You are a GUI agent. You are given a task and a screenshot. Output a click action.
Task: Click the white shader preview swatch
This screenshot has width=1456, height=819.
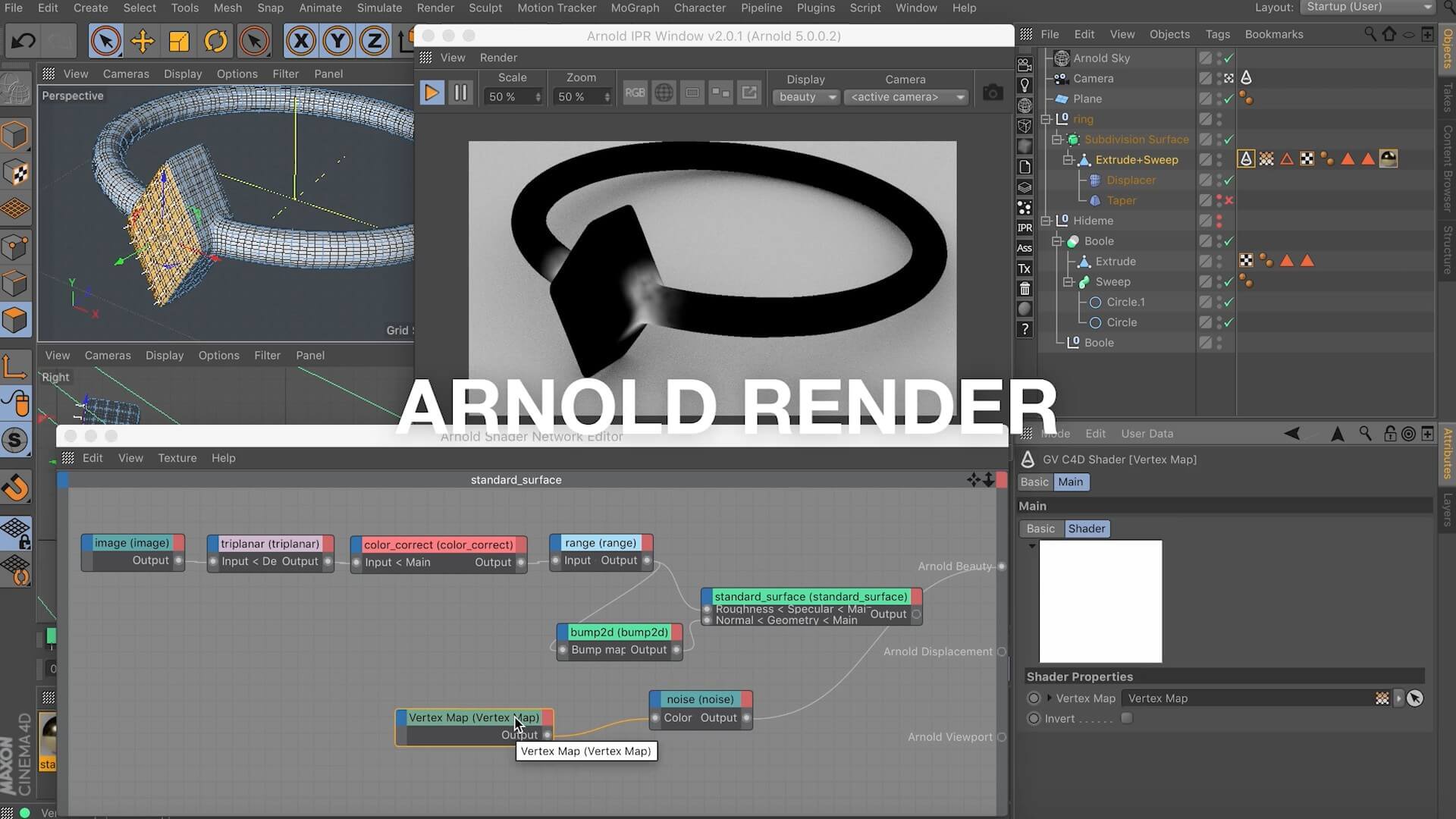pos(1100,601)
